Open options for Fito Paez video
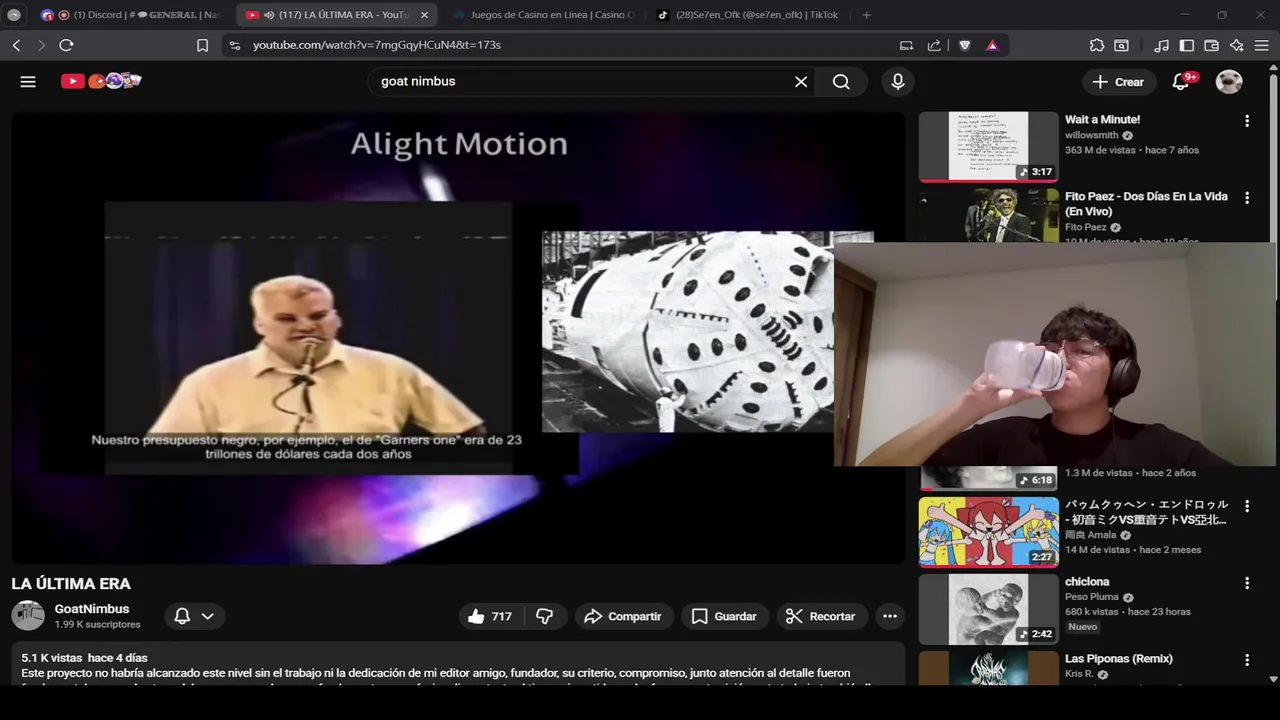 point(1246,198)
